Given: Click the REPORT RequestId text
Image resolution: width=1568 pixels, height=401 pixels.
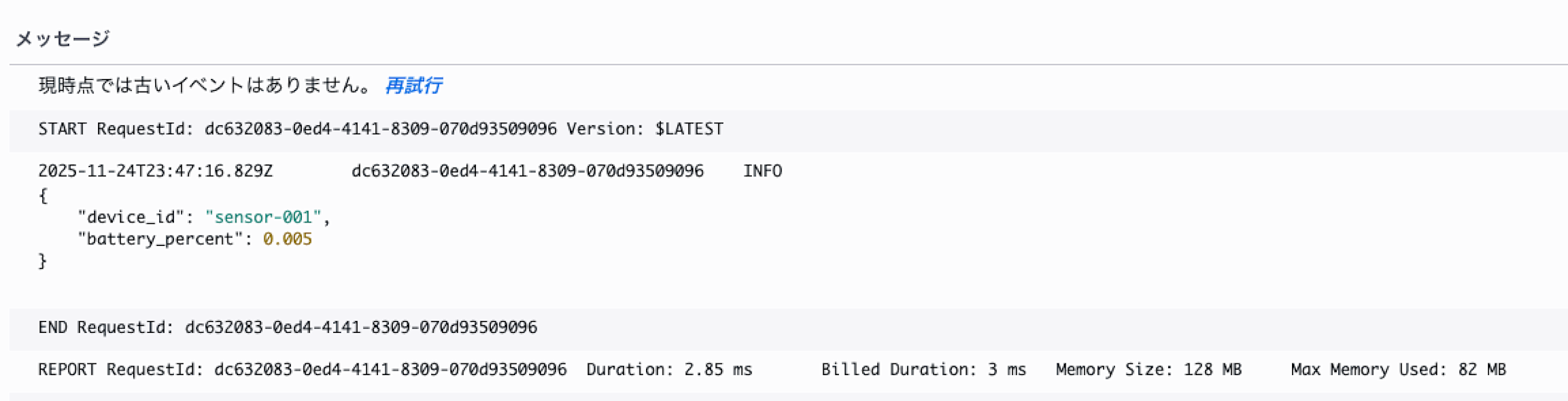Looking at the screenshot, I should coord(302,370).
